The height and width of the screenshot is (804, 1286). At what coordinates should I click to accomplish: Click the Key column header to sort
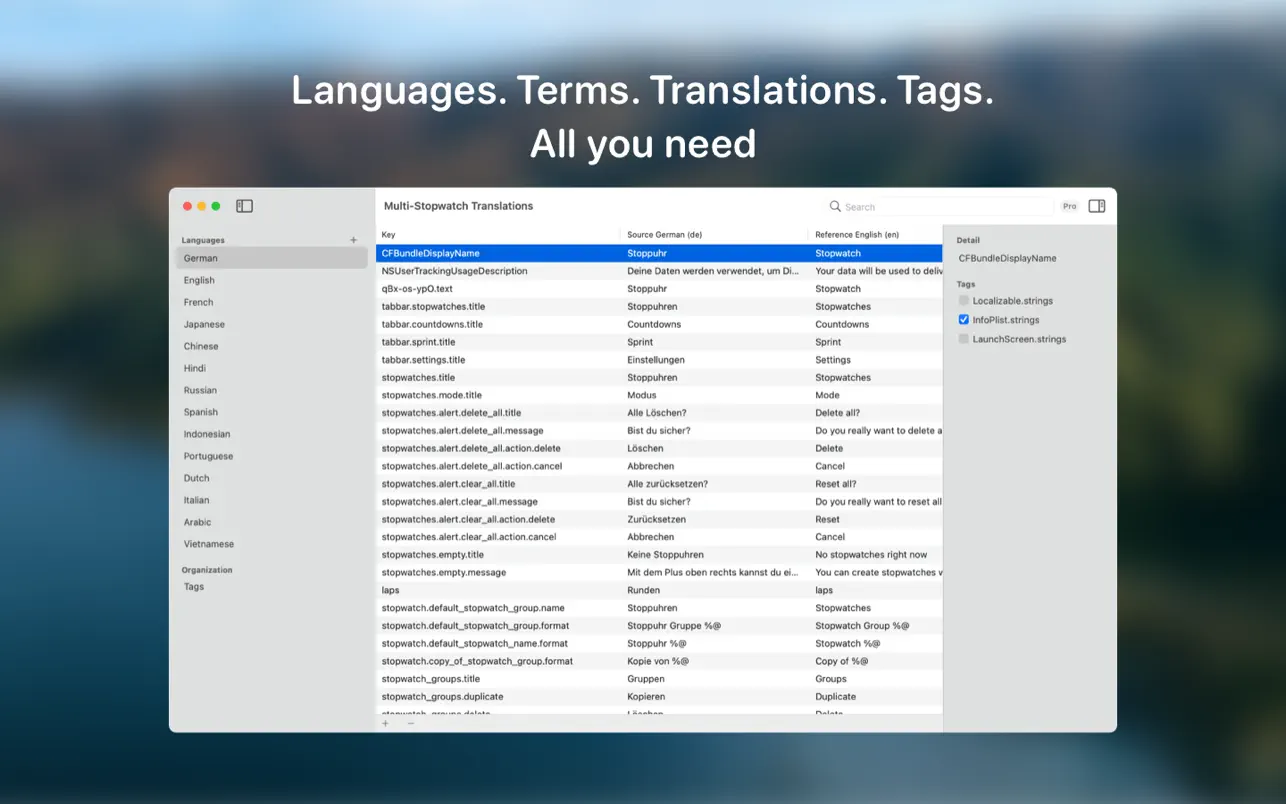coord(388,234)
